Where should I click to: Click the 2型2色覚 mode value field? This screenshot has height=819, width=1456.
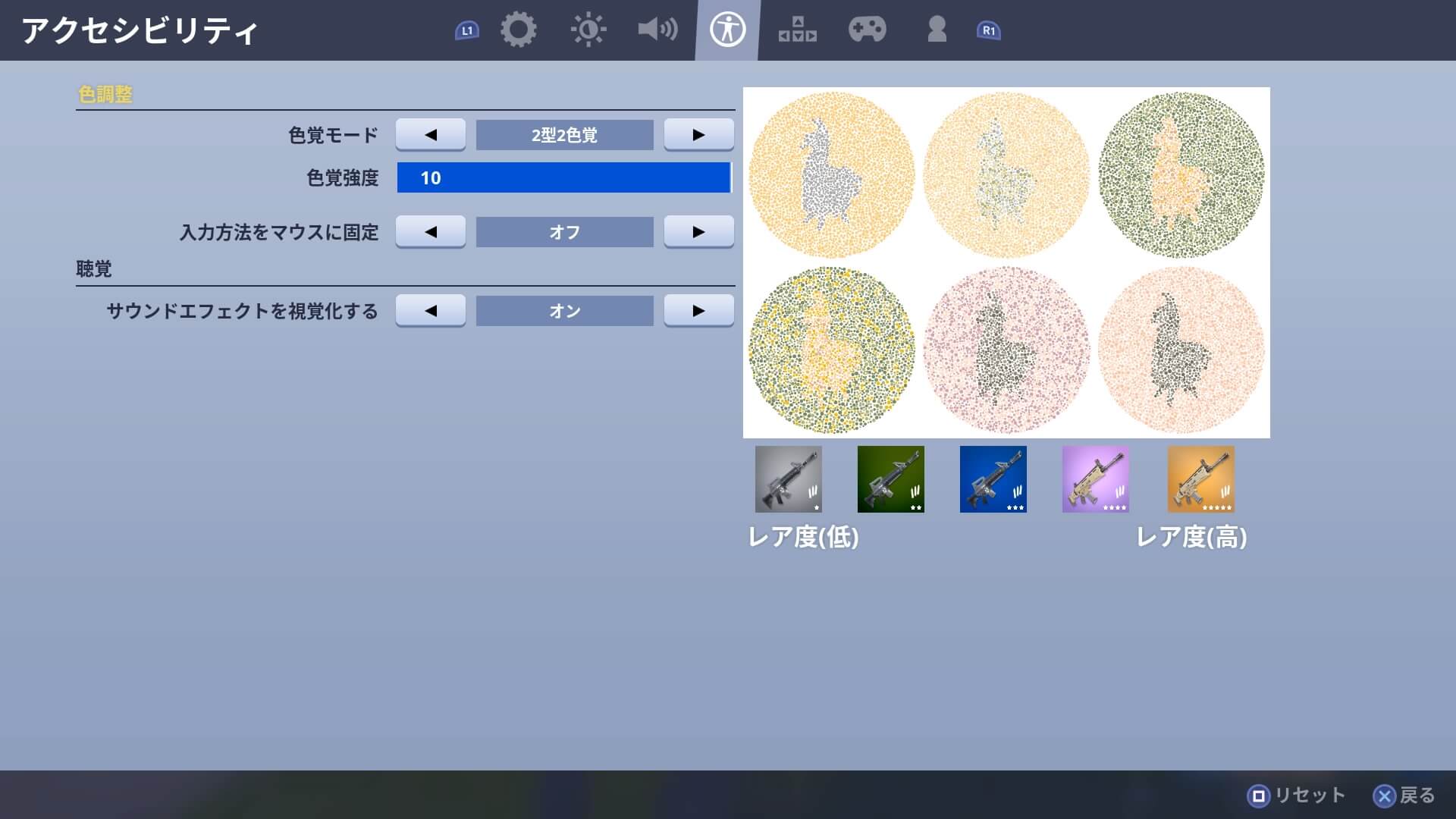click(564, 135)
